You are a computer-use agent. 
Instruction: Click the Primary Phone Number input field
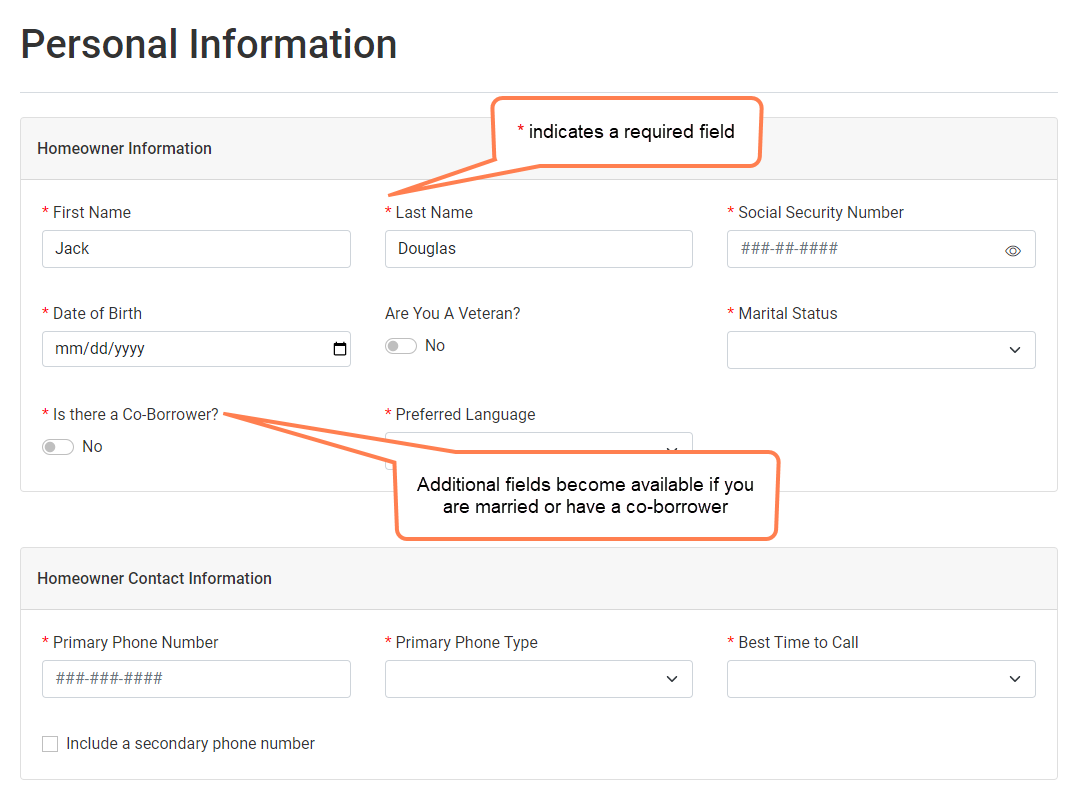pyautogui.click(x=196, y=679)
